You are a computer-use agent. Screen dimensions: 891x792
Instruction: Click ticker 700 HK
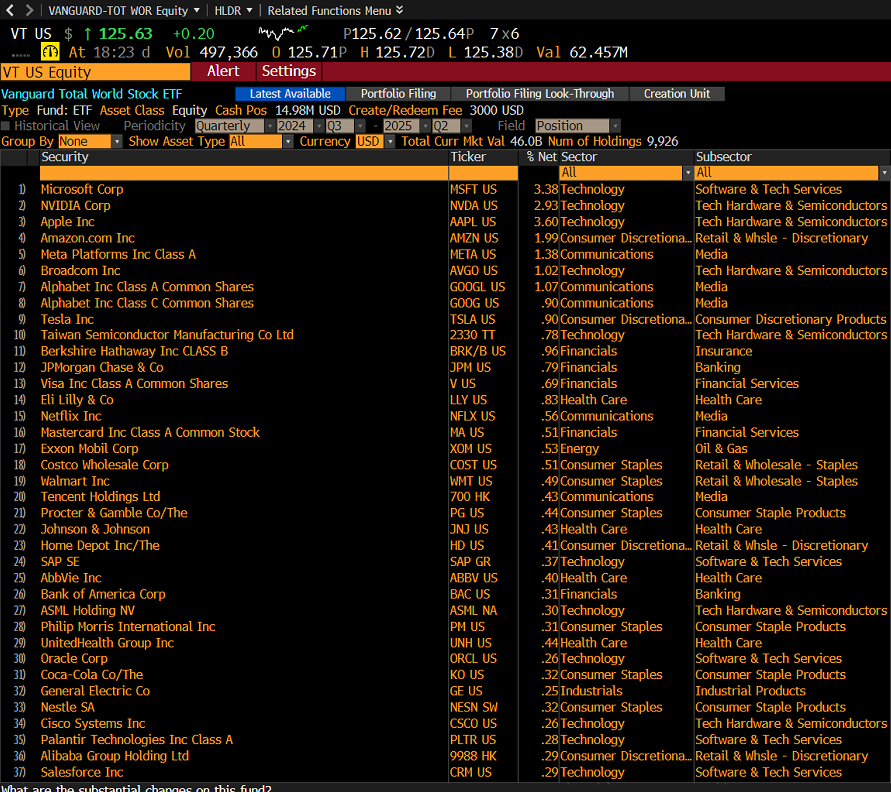[x=470, y=497]
